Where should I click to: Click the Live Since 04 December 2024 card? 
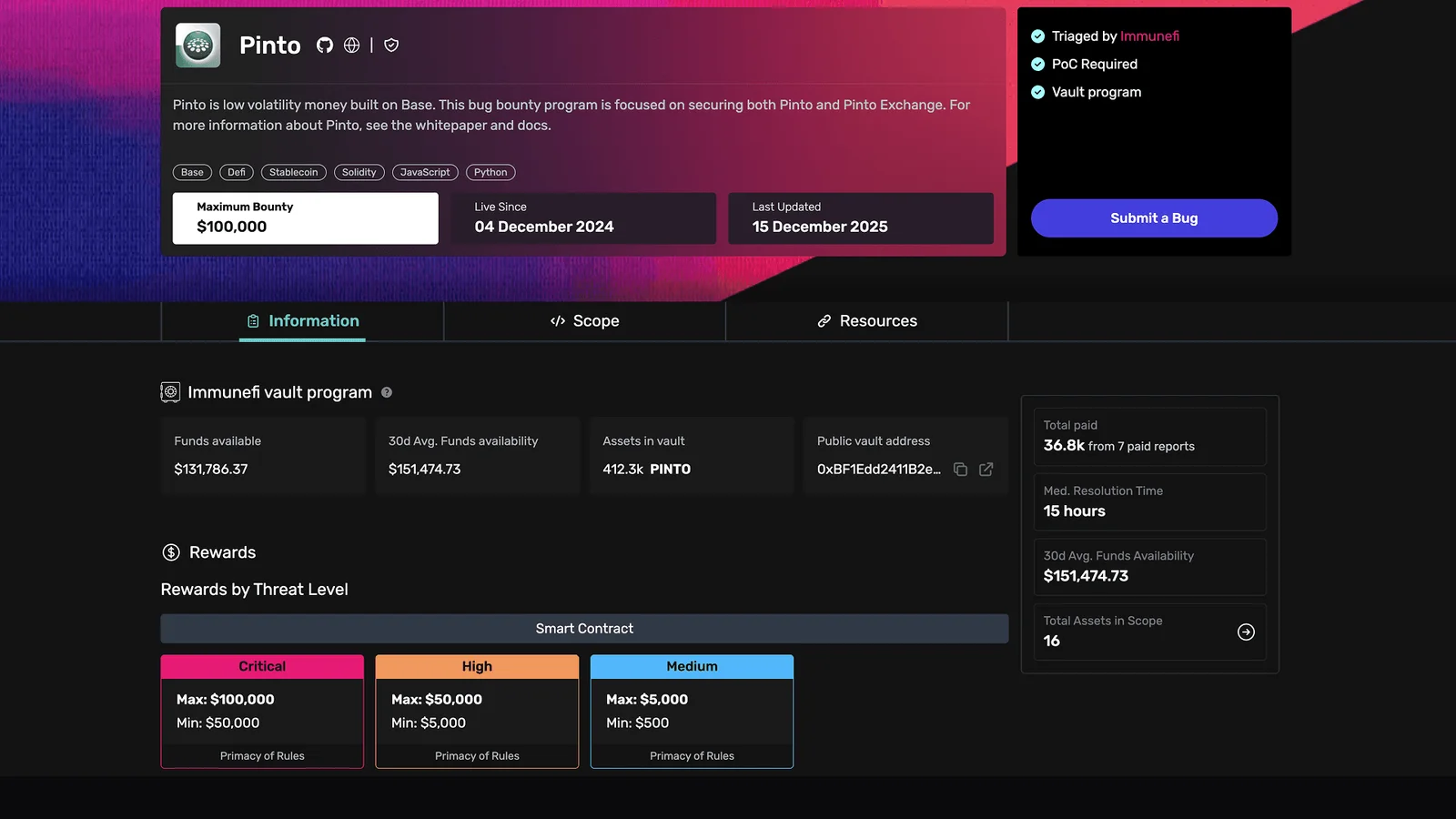coord(583,218)
